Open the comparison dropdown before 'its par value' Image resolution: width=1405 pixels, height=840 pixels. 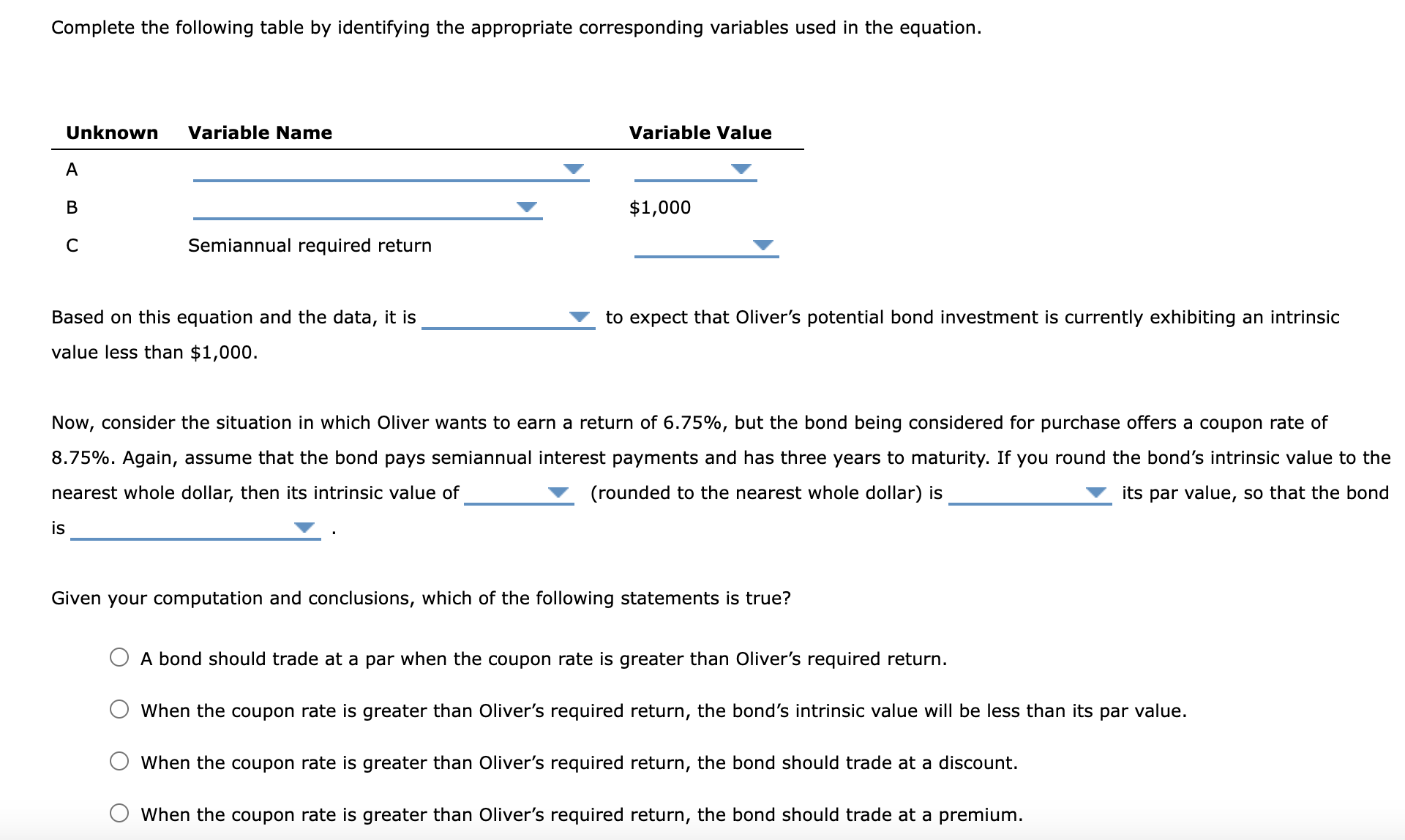[x=1095, y=492]
